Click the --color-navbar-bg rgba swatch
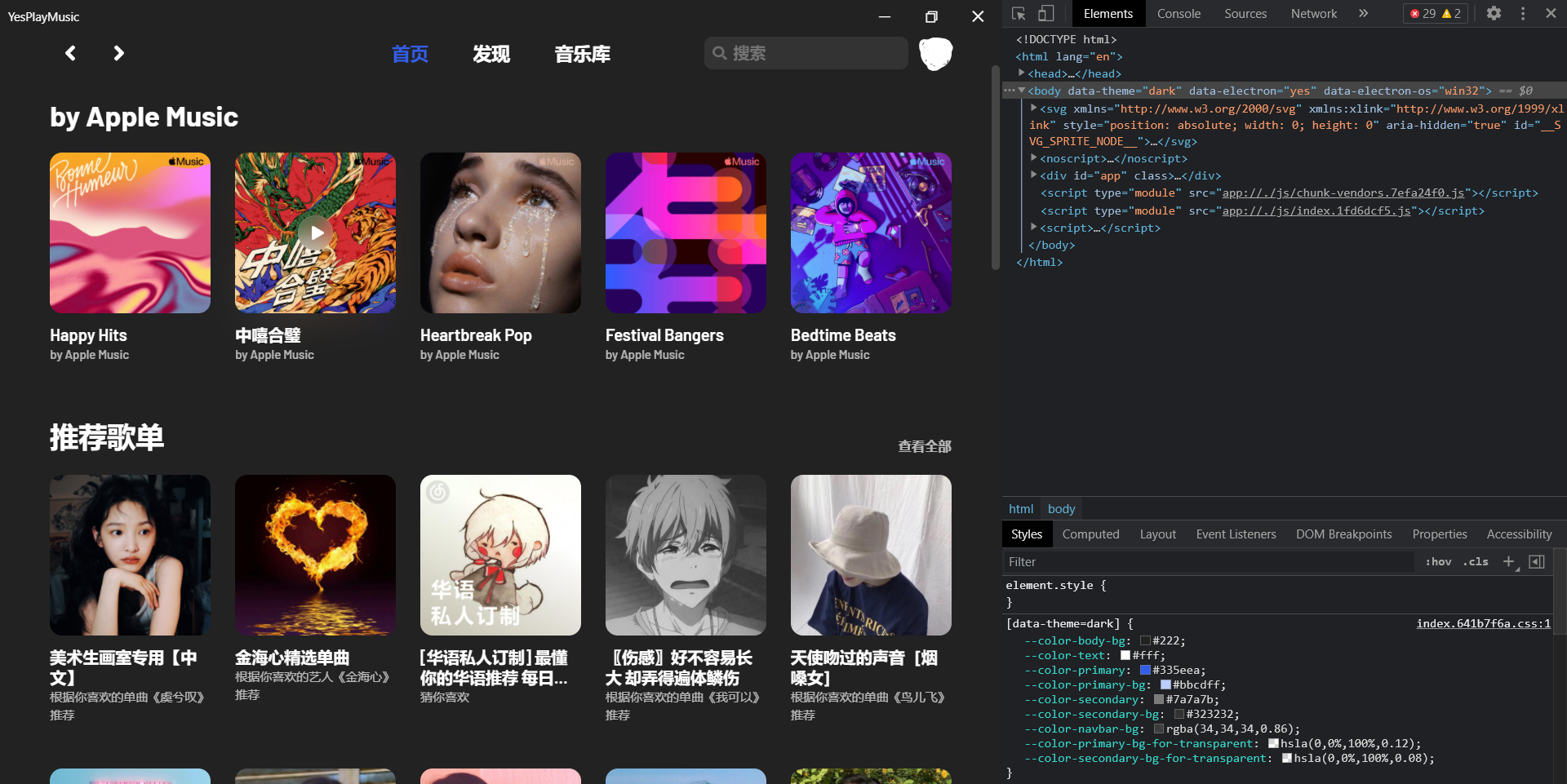 pos(1158,729)
